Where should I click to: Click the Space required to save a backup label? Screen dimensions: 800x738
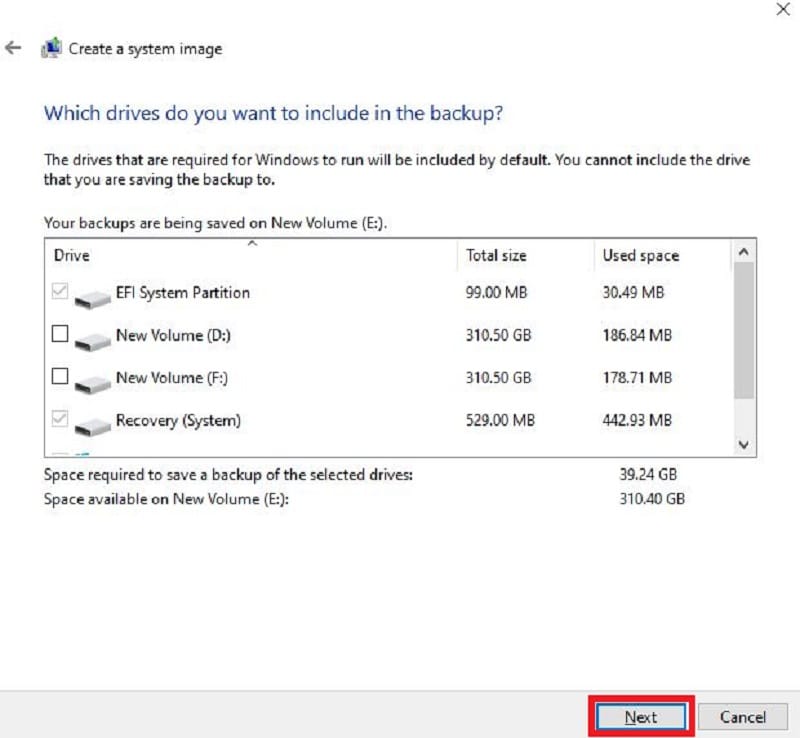point(228,475)
